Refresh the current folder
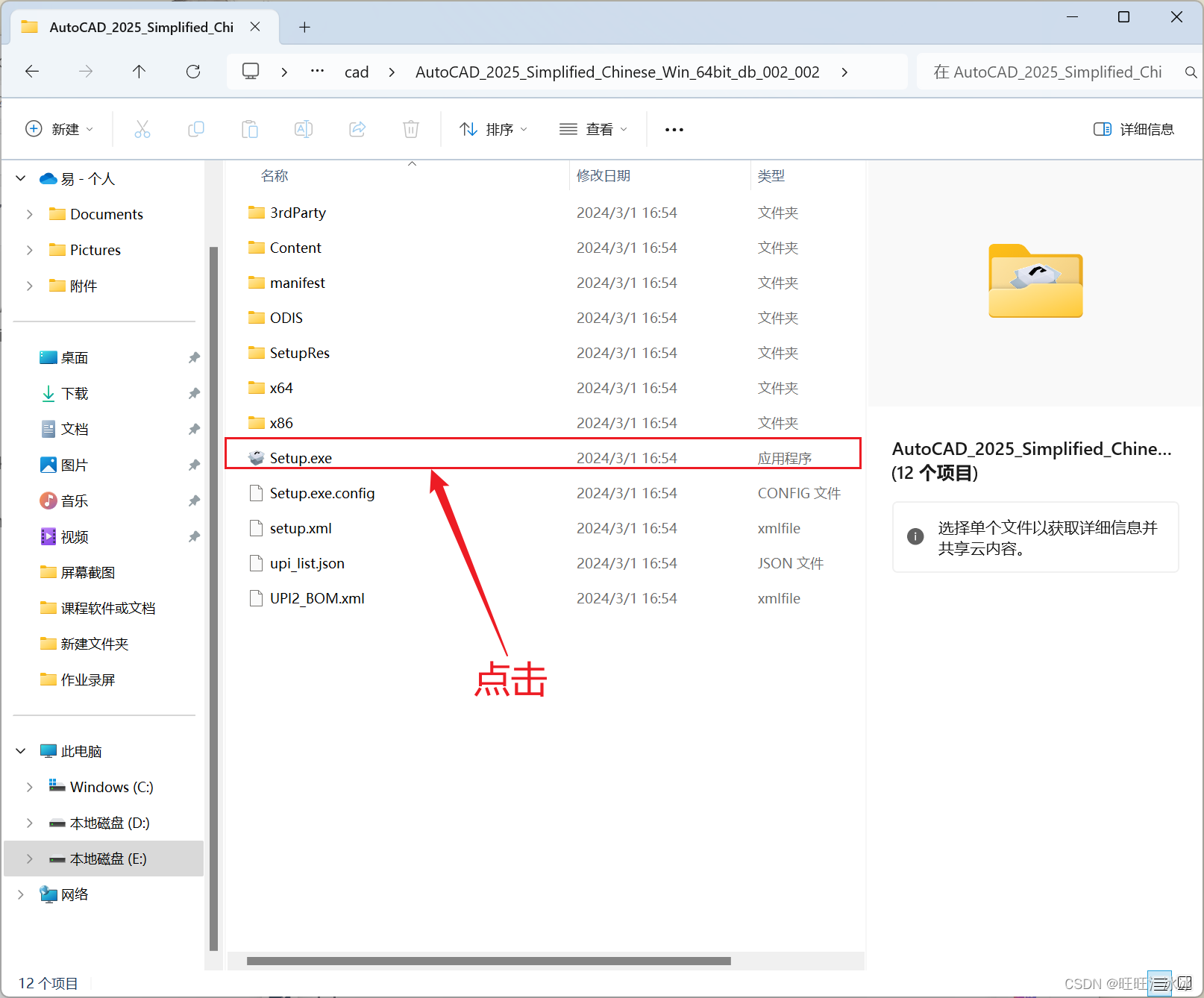Viewport: 1204px width, 998px height. pos(193,72)
